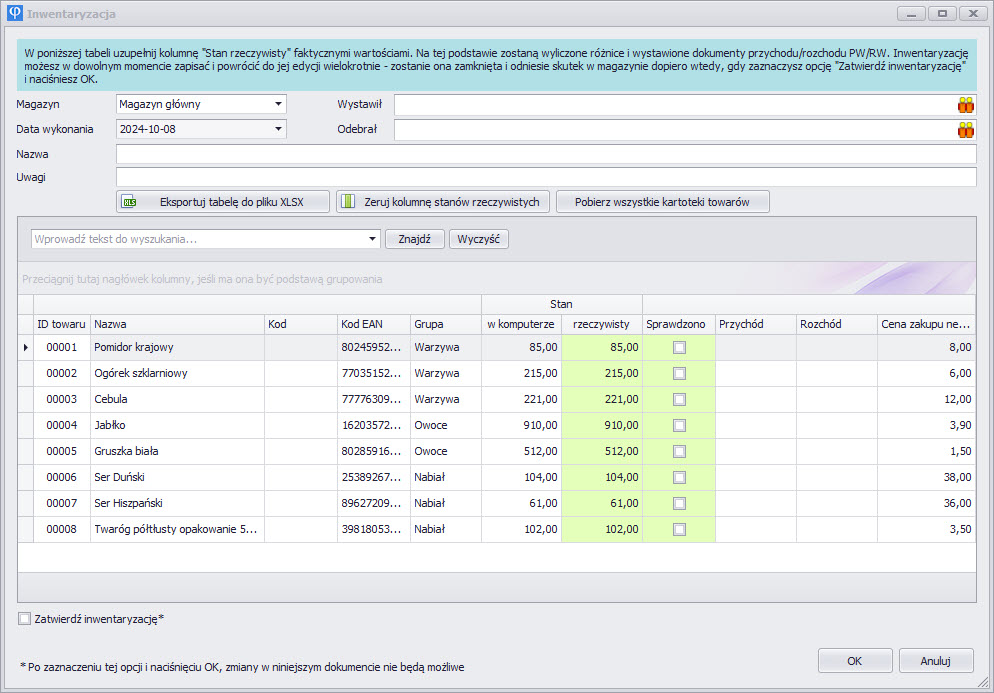
Task: Click the app logo icon in title bar
Action: pyautogui.click(x=14, y=14)
